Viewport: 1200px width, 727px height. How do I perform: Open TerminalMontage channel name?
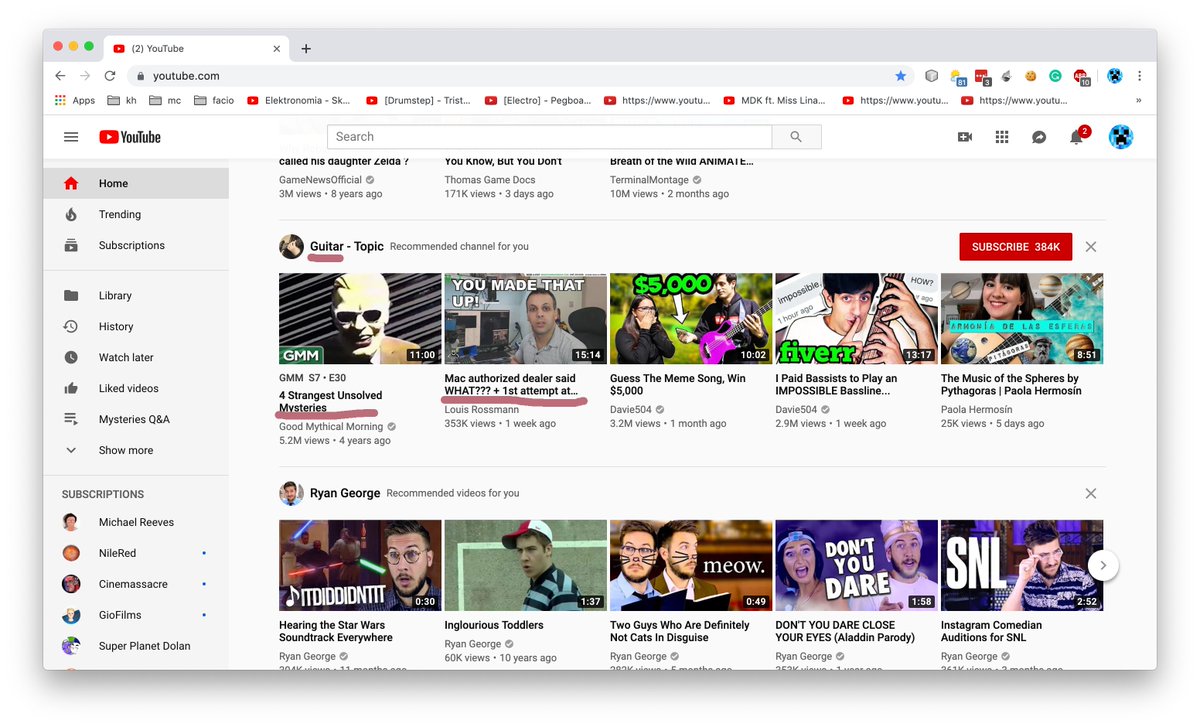tap(650, 180)
